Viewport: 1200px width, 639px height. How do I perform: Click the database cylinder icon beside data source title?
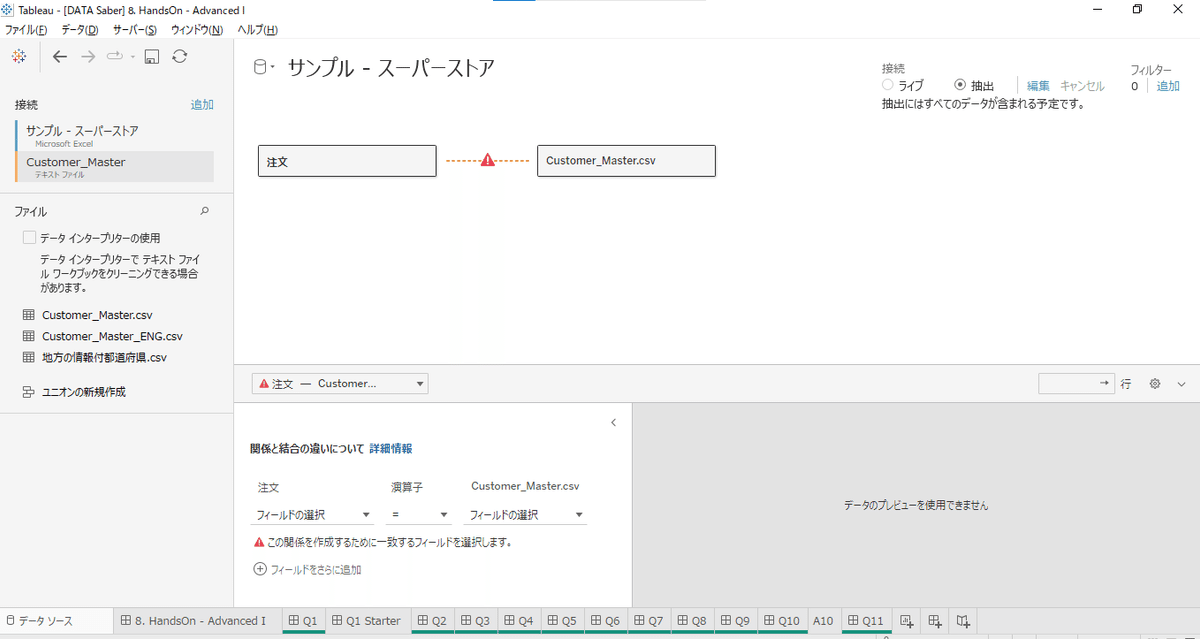[x=260, y=68]
